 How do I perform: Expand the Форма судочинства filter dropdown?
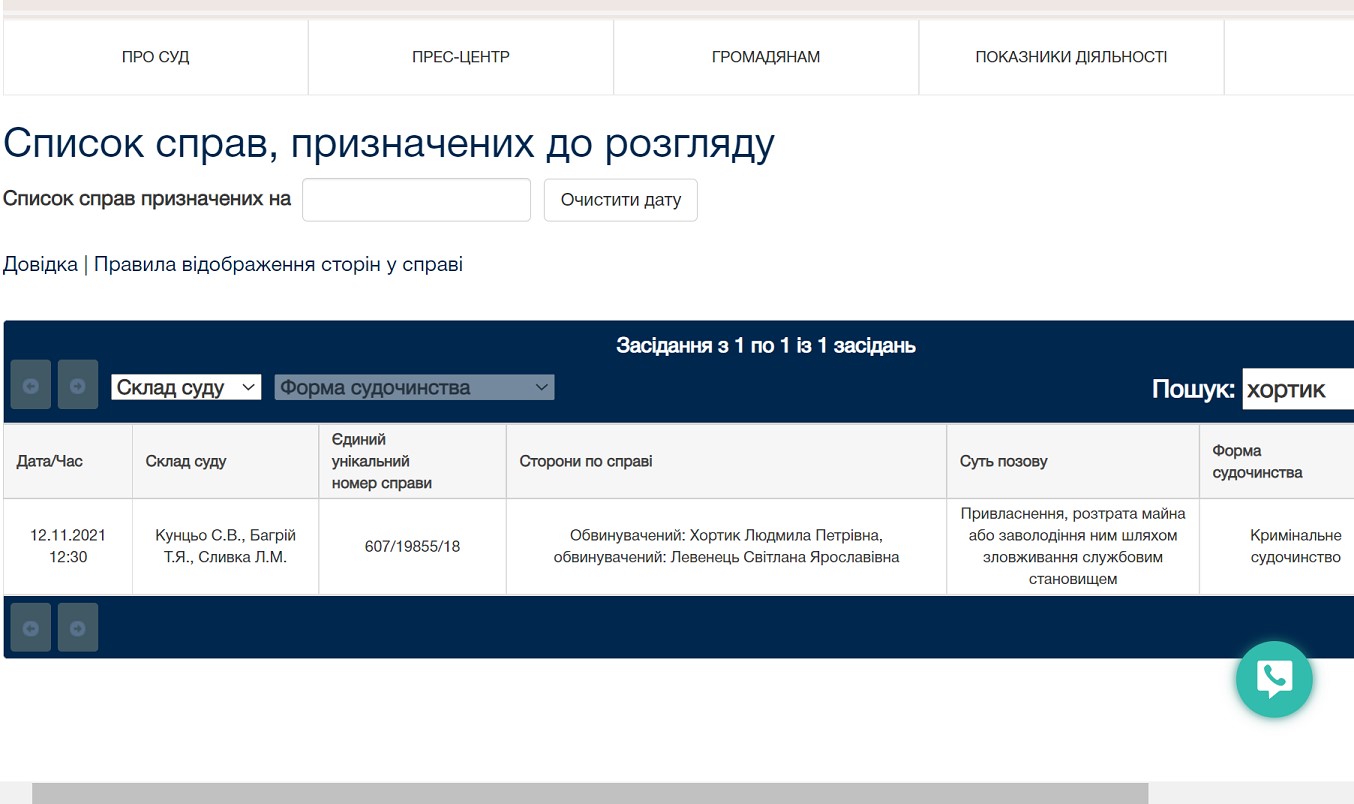point(414,388)
